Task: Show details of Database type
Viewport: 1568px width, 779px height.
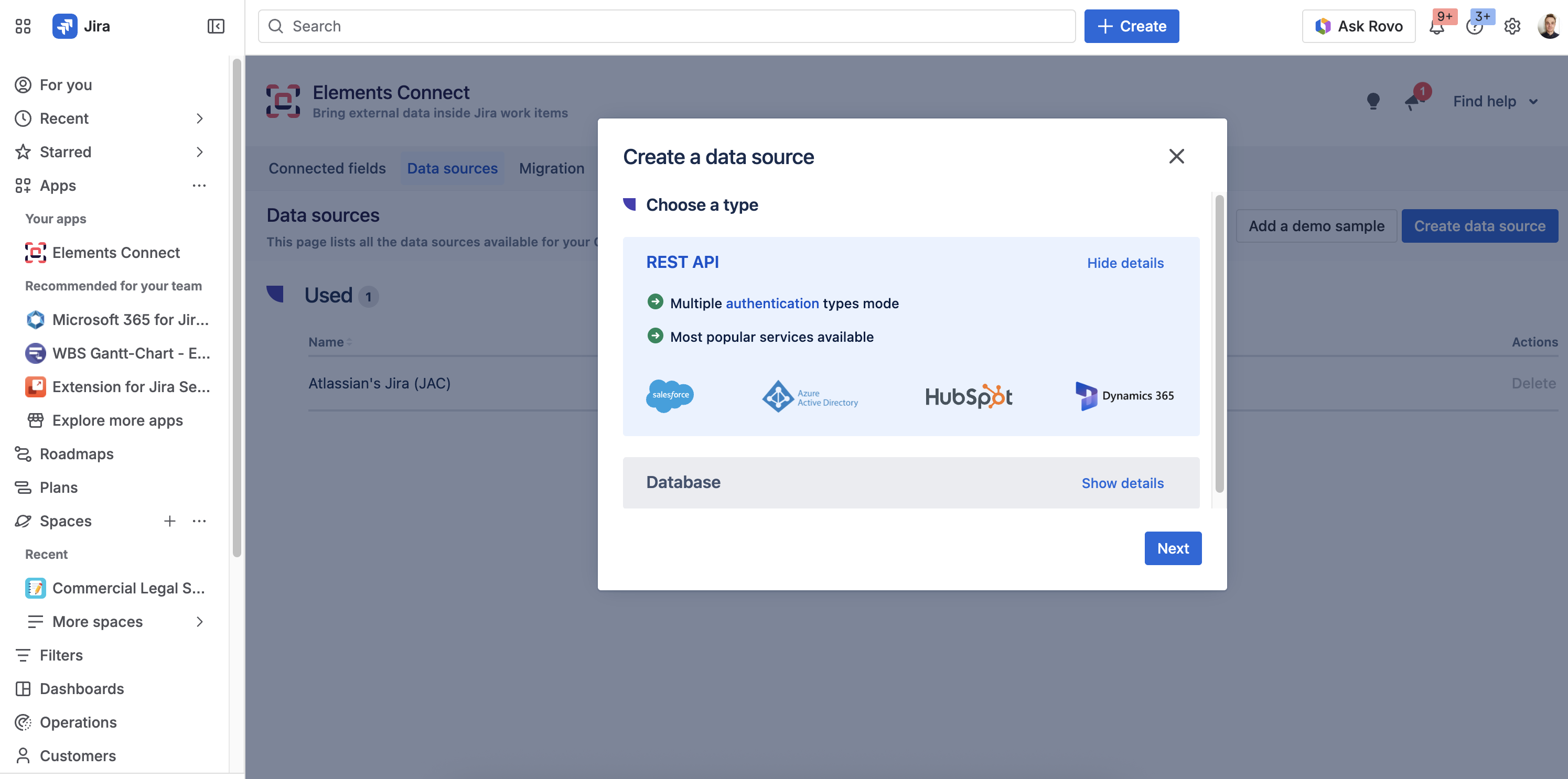Action: tap(1122, 483)
